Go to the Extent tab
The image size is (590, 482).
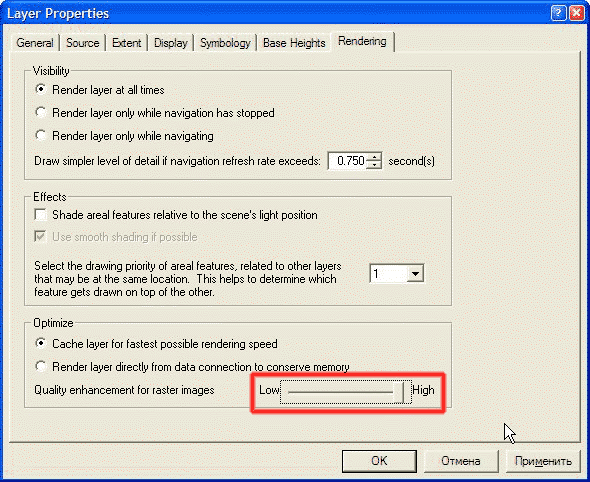[126, 43]
